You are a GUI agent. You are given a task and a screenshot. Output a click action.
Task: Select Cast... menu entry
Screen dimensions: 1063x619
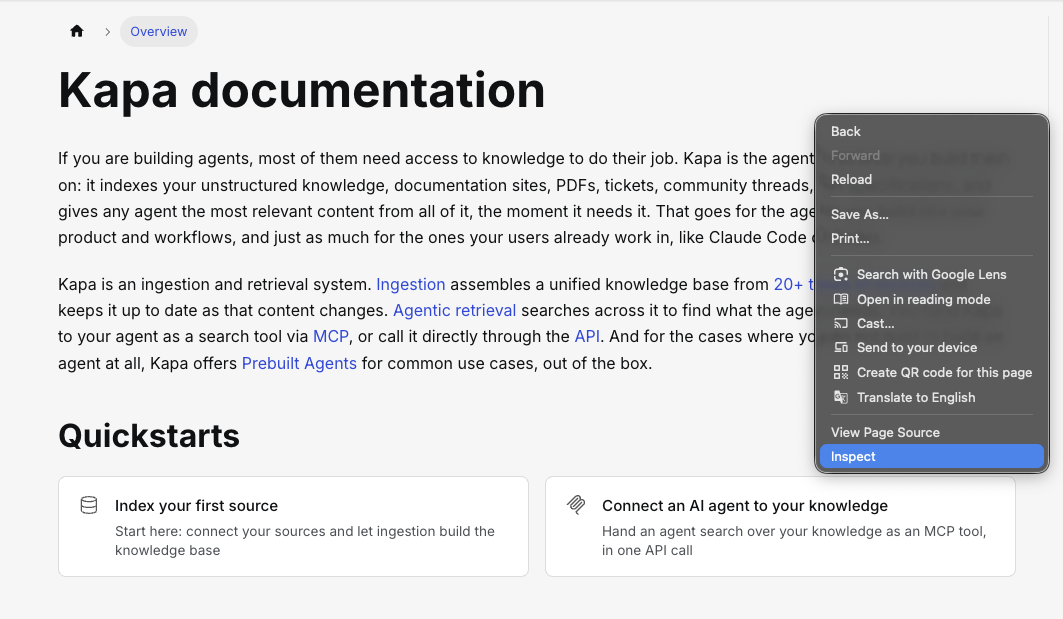pos(931,323)
